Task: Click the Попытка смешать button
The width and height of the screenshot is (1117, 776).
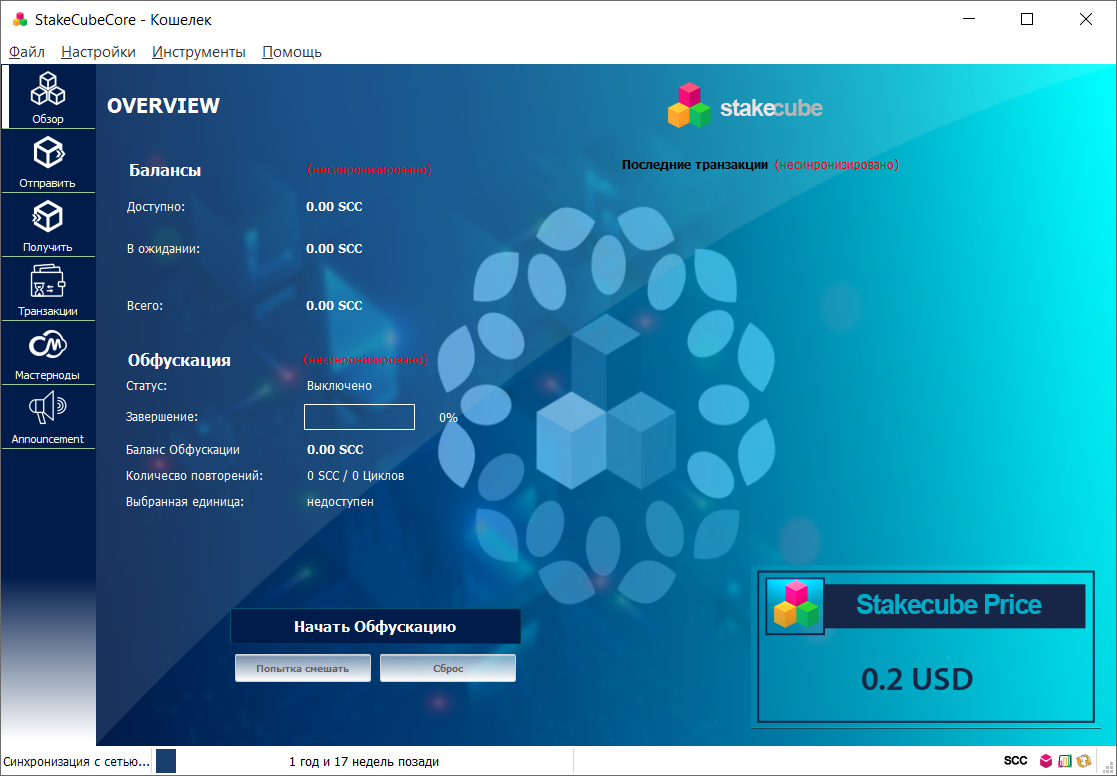Action: click(303, 668)
